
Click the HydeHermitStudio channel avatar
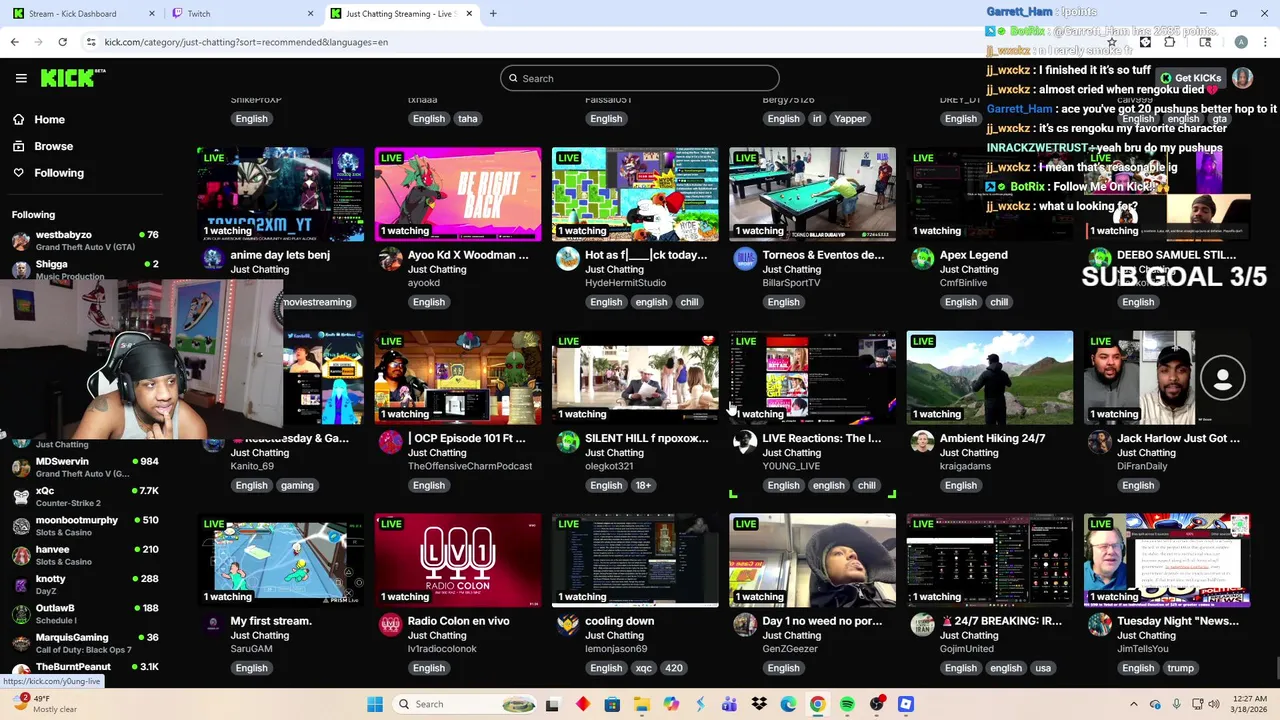pyautogui.click(x=568, y=259)
